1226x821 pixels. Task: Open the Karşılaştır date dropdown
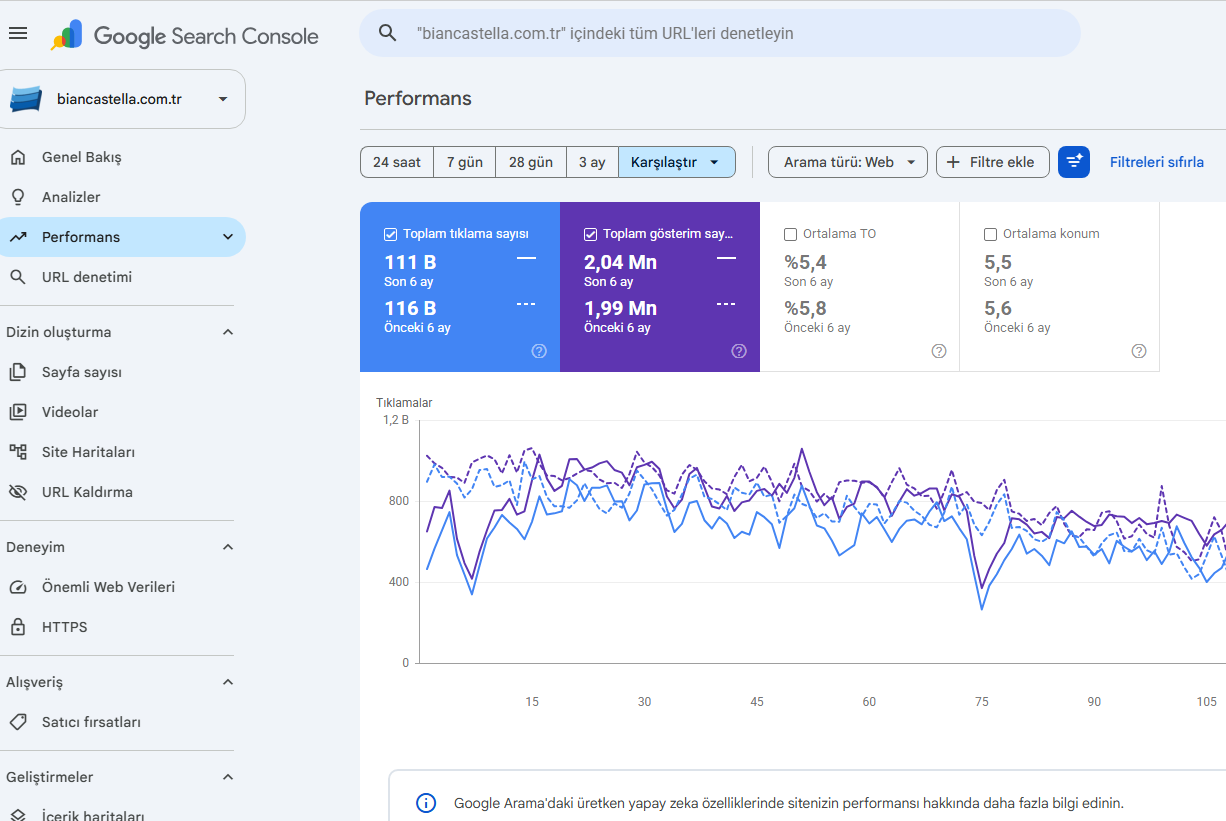click(x=677, y=162)
